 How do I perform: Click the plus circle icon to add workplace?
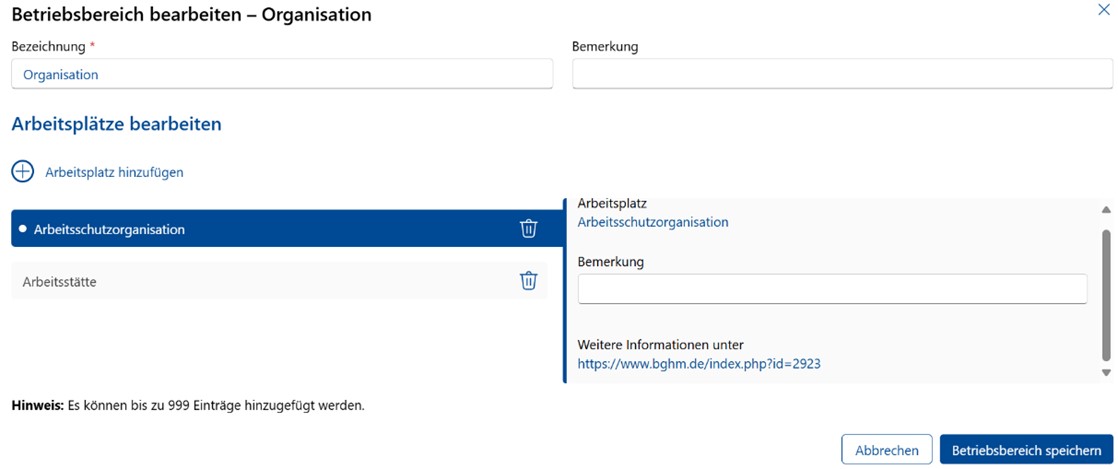click(23, 172)
